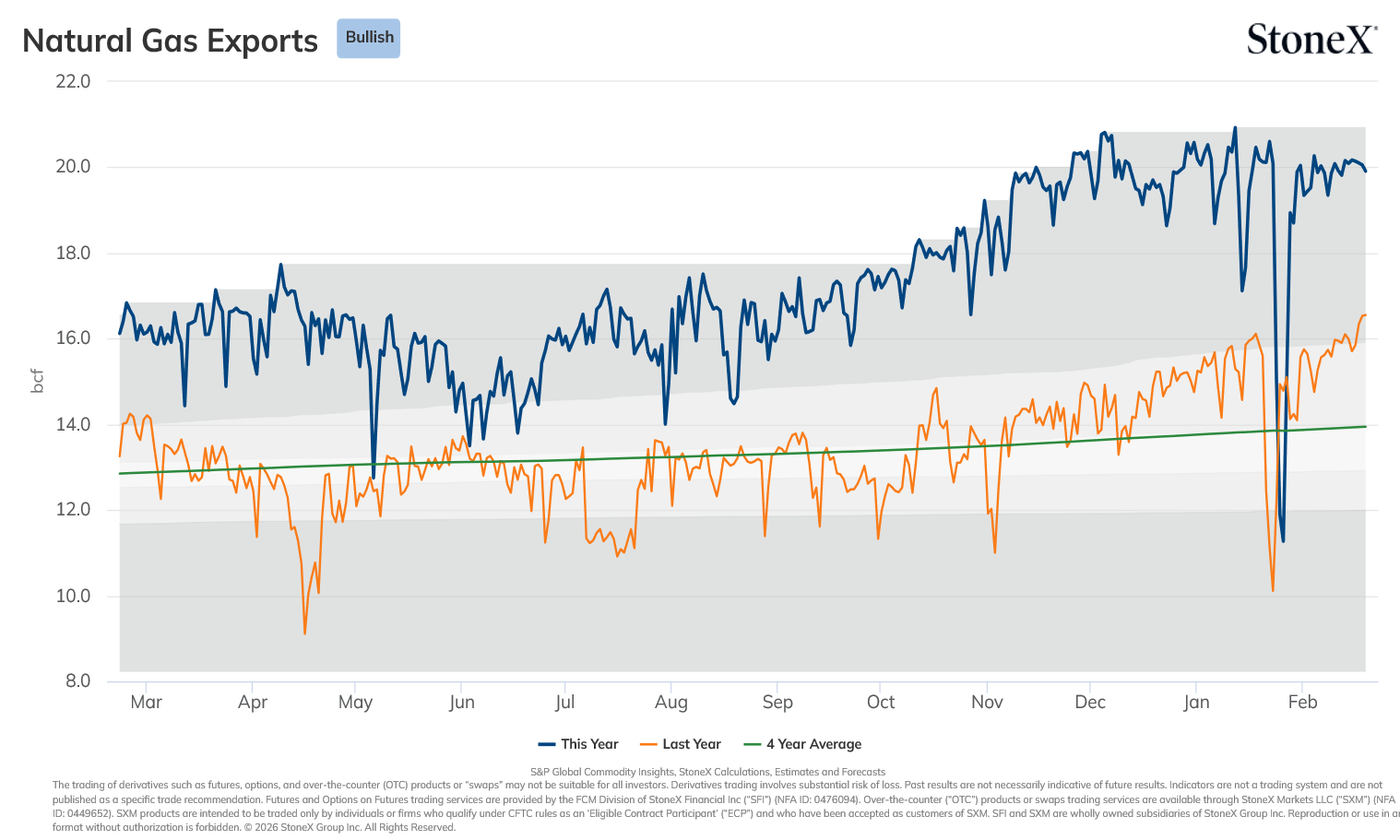Click the blue This Year legend swatch
The image size is (1400, 840).
(547, 744)
